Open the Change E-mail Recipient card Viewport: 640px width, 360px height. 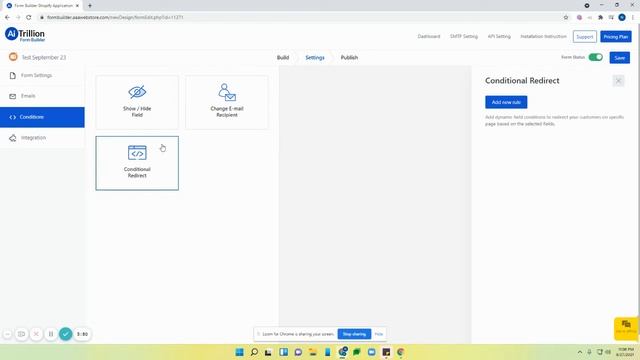click(x=227, y=102)
